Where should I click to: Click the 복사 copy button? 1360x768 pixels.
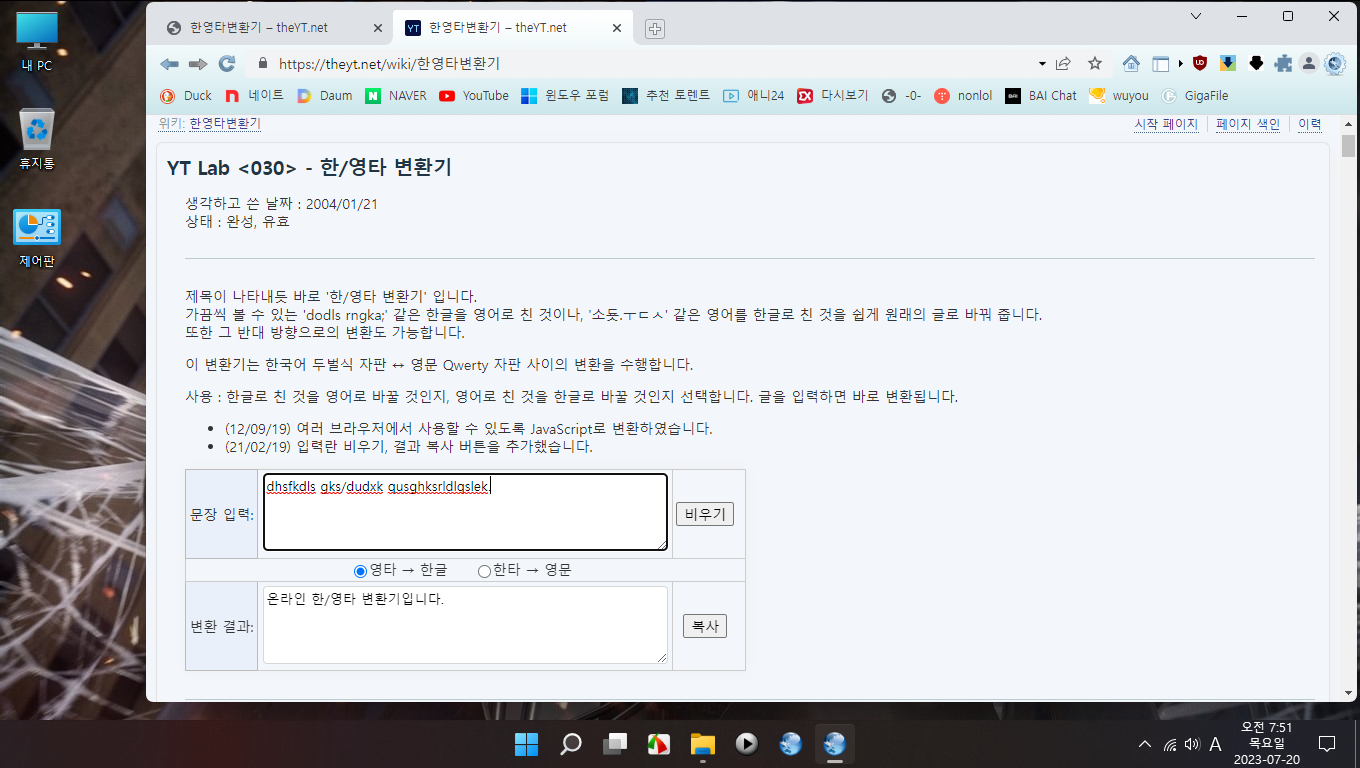tap(705, 626)
